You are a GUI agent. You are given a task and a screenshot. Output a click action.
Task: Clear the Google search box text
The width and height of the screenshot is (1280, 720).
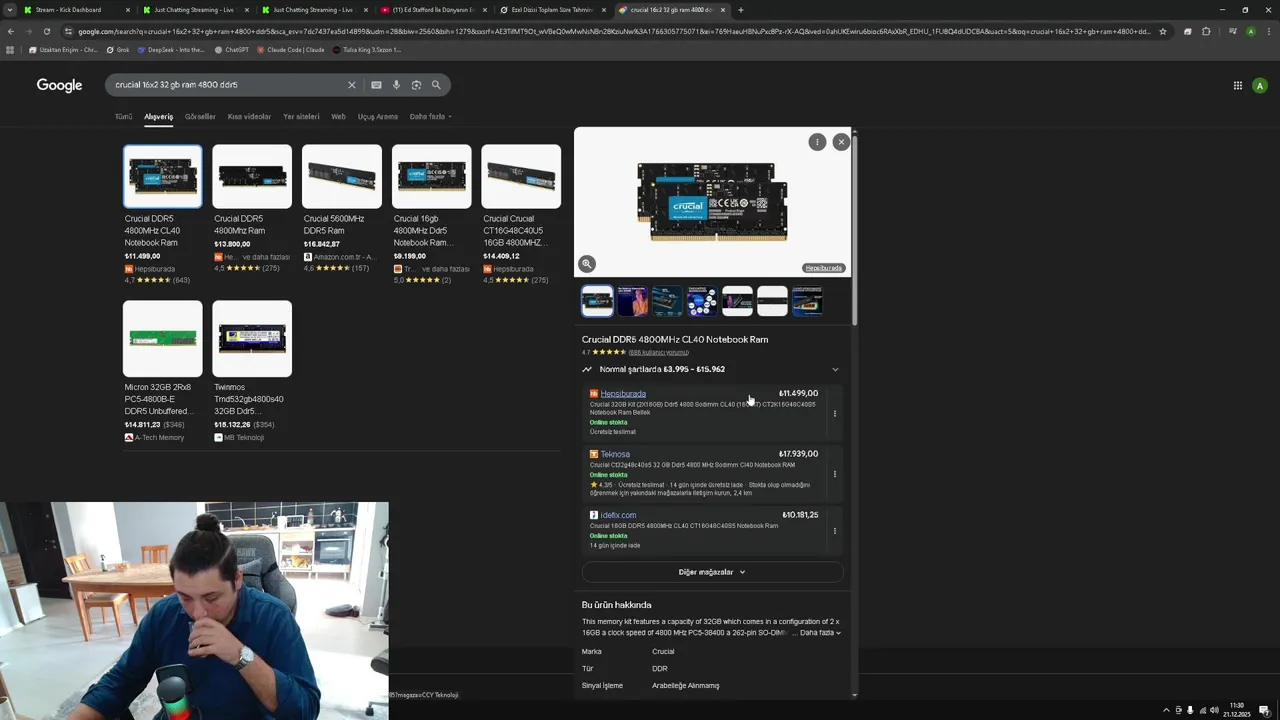351,85
